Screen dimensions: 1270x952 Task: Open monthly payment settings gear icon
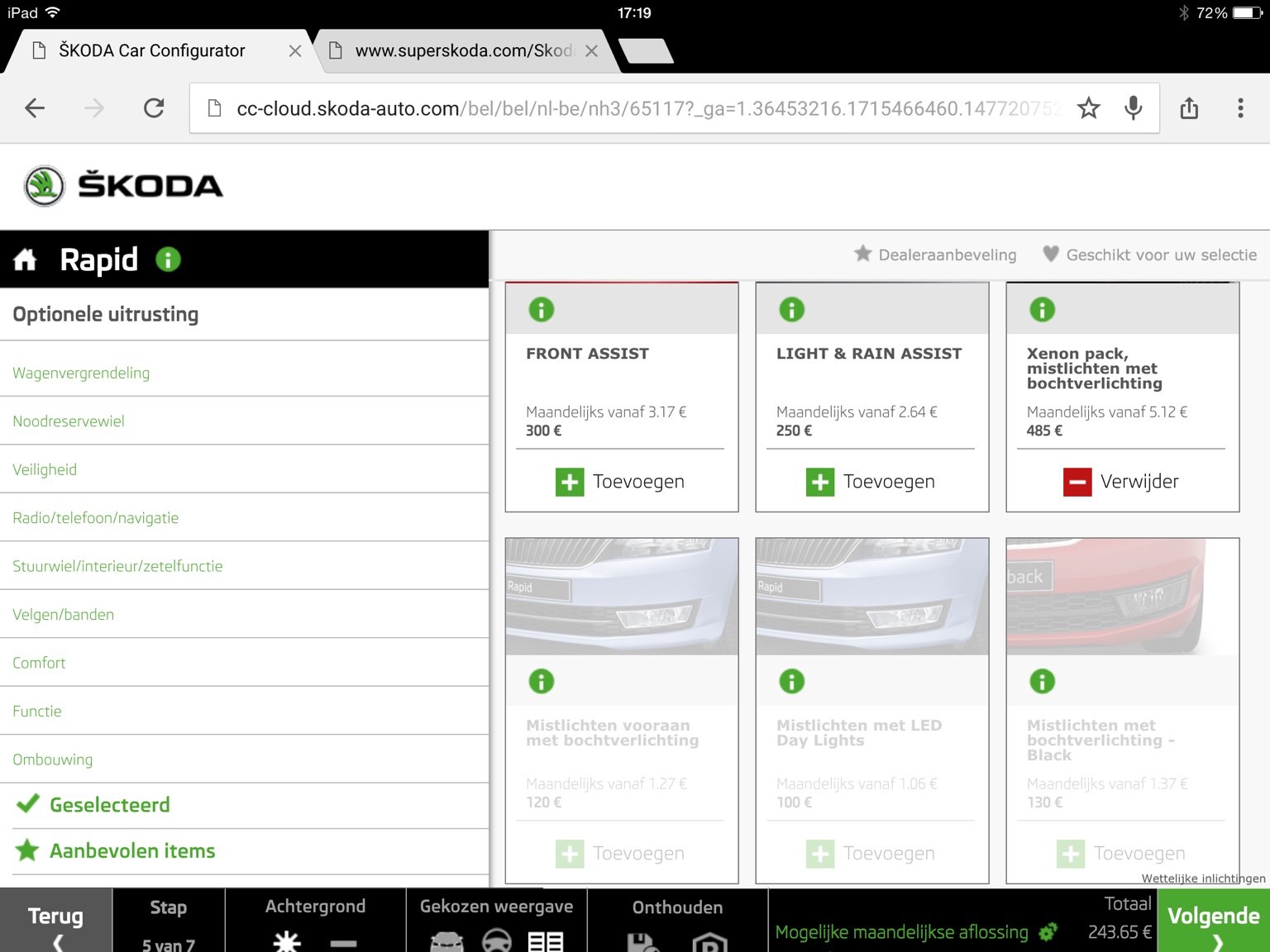coord(1048,932)
